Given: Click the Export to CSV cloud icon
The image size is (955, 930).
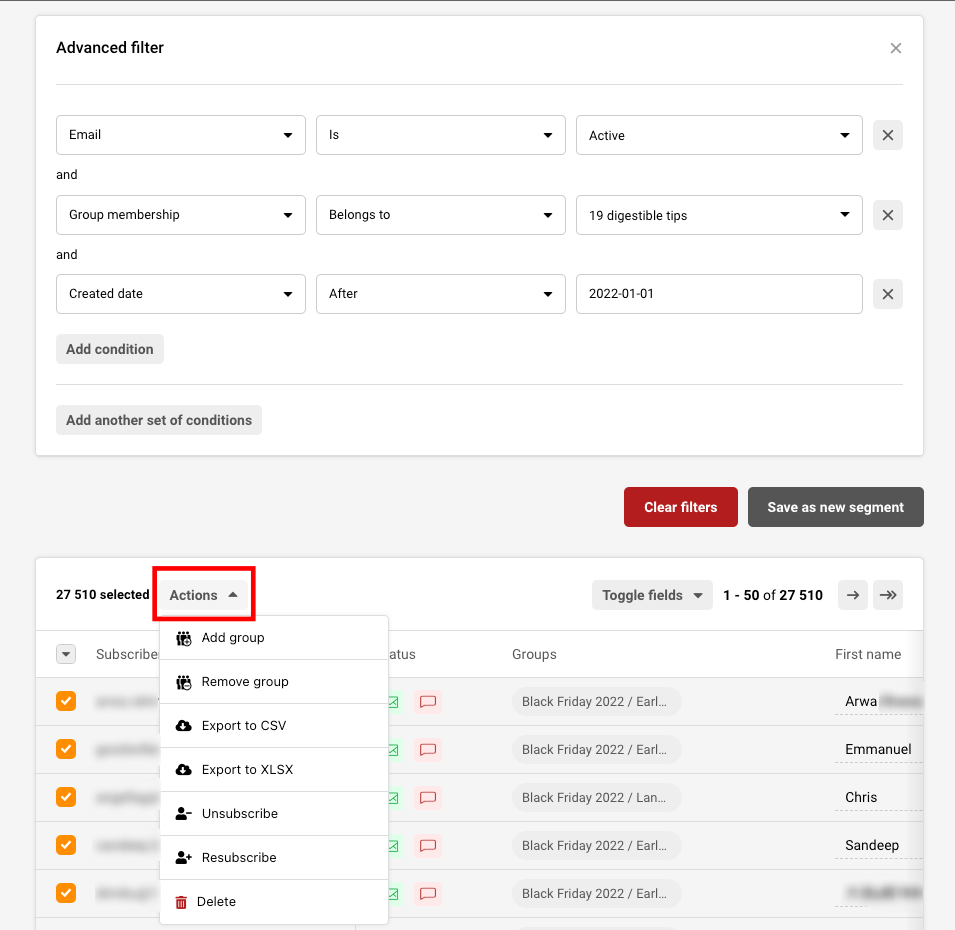Looking at the screenshot, I should click(x=183, y=726).
